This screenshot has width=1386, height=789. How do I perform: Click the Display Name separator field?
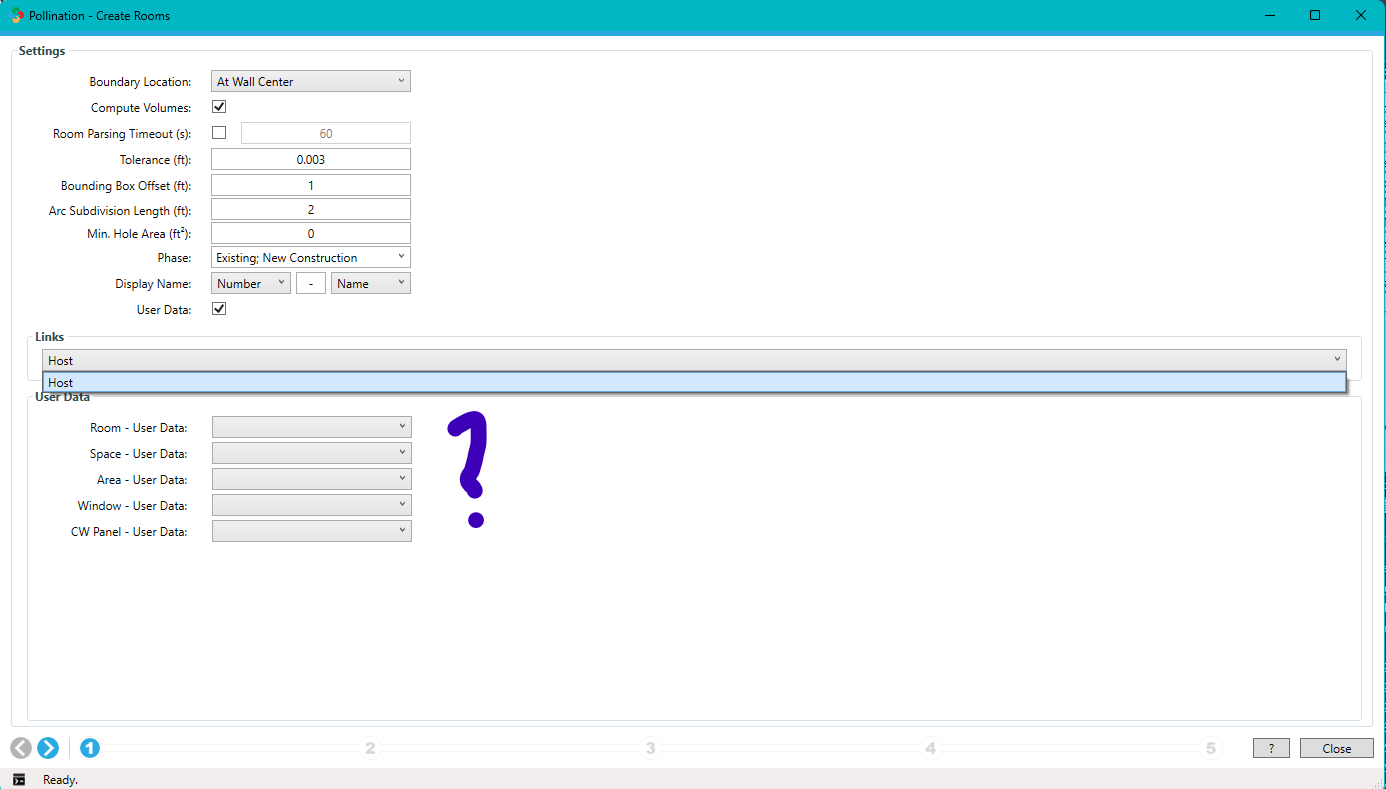pyautogui.click(x=311, y=284)
